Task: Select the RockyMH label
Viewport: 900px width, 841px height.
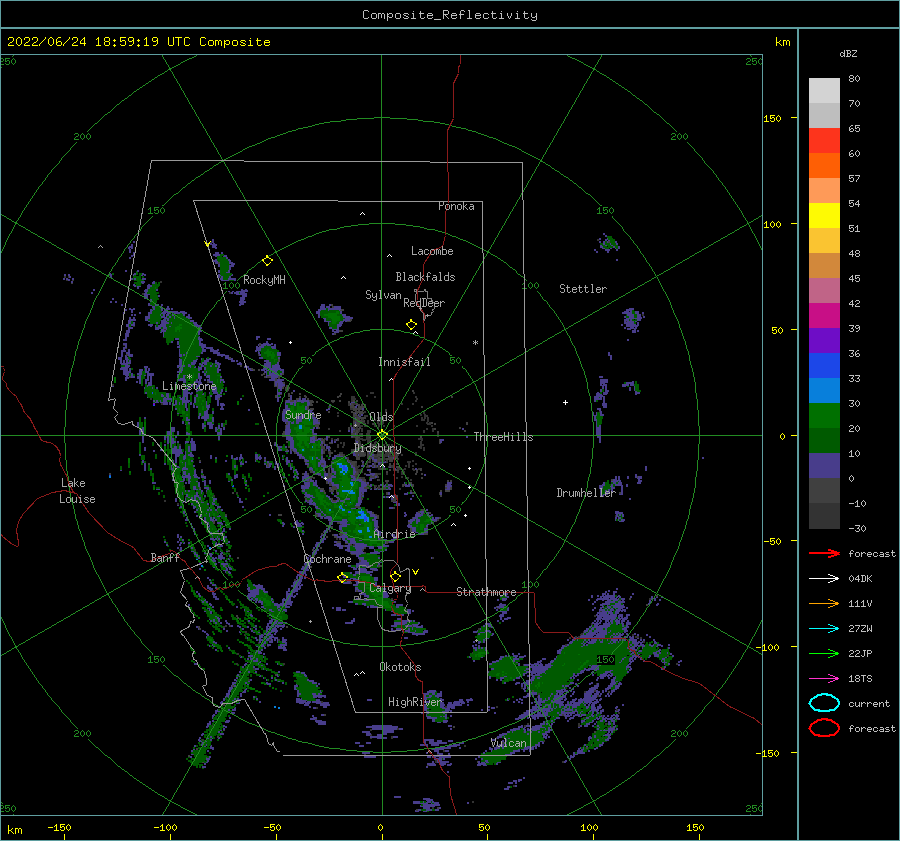Action: click(264, 280)
